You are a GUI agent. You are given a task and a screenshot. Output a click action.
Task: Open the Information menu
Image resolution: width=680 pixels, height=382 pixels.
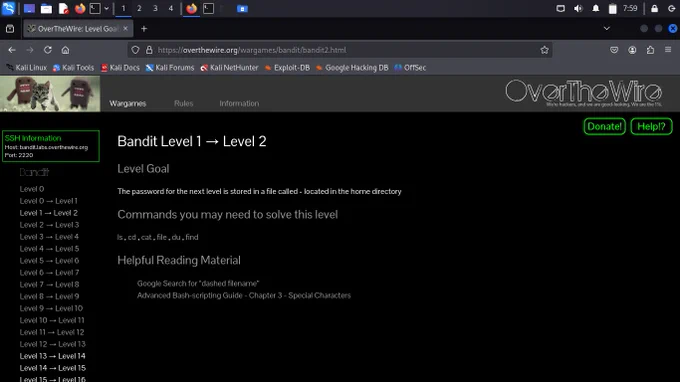(x=239, y=103)
